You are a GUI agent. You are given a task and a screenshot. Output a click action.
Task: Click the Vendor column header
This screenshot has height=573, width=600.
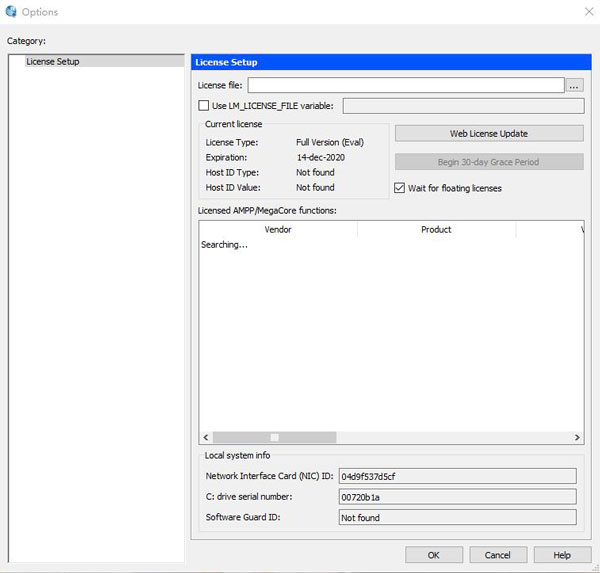pos(278,229)
